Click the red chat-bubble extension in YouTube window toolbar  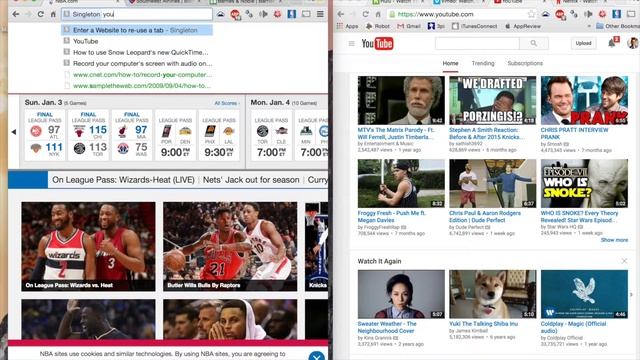click(x=560, y=15)
